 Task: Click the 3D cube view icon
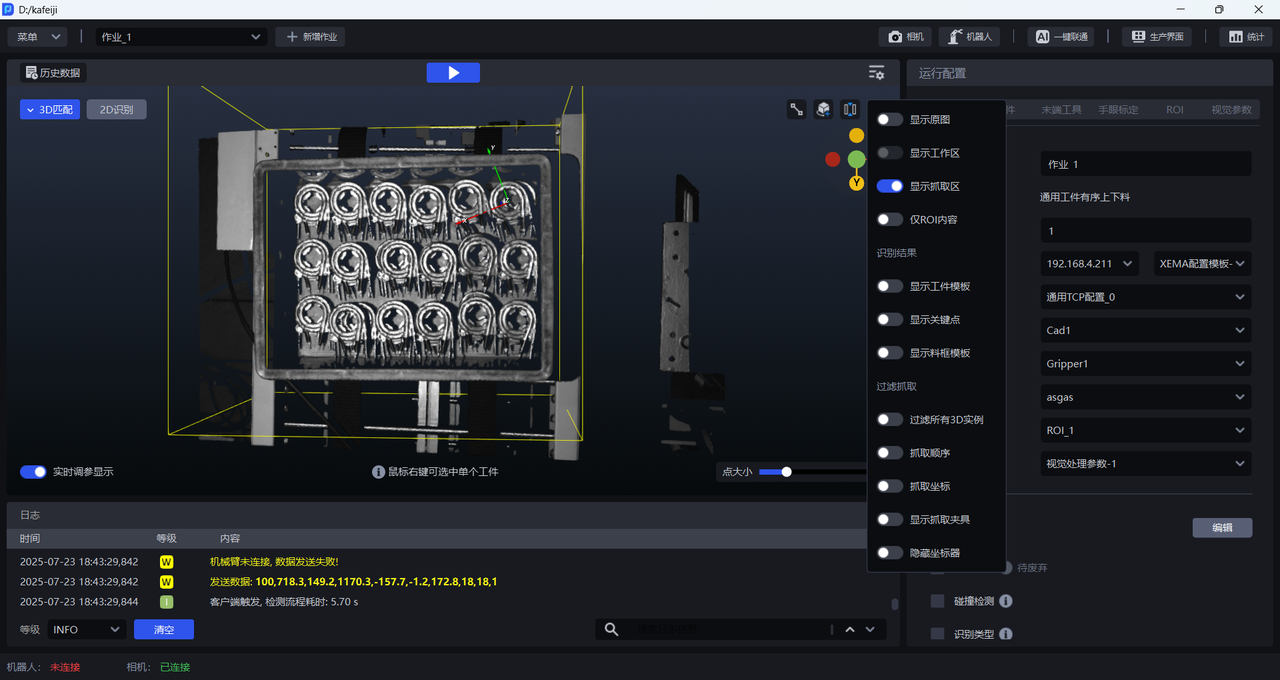[x=823, y=110]
